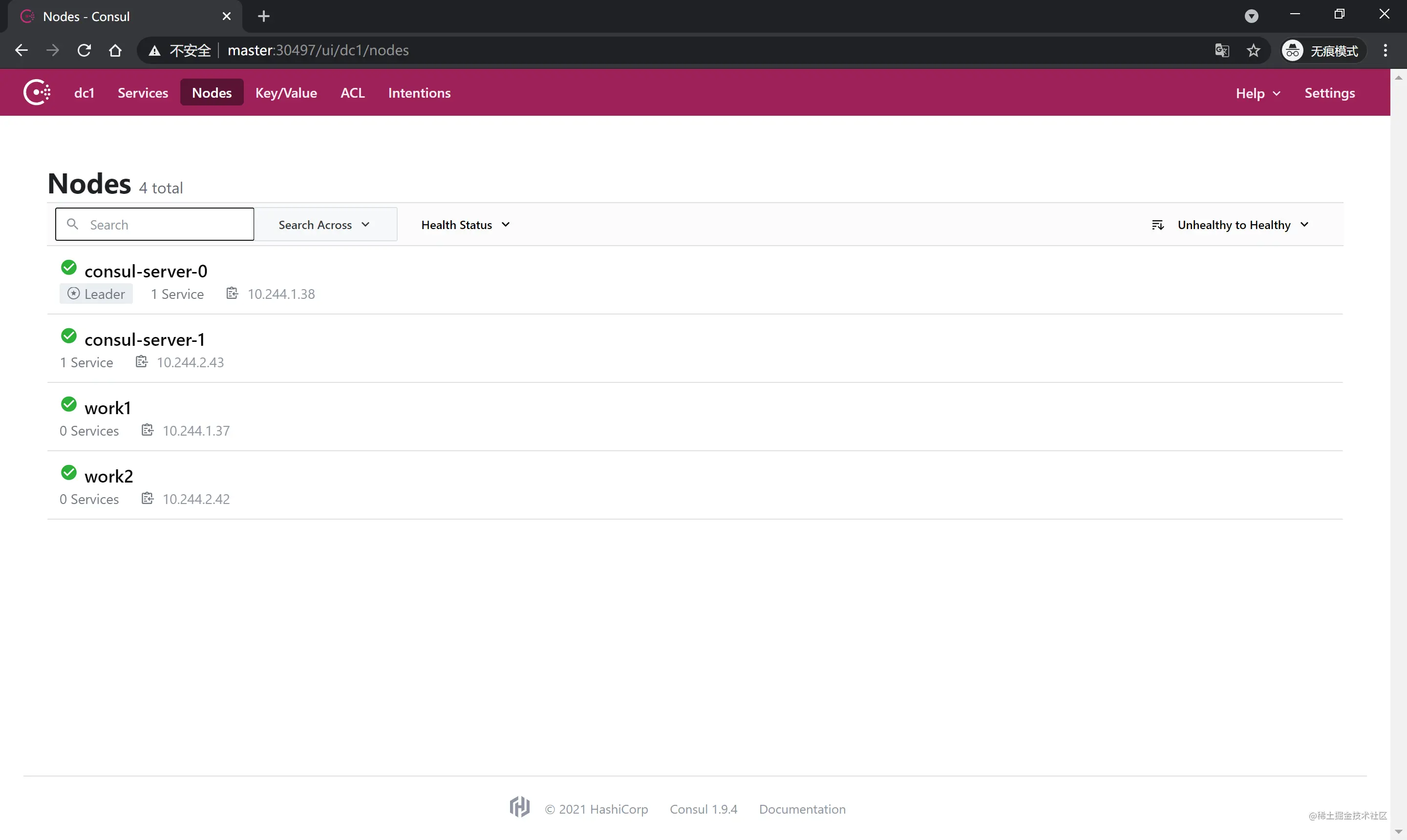Focus the node Search input field
Viewport: 1407px width, 840px height.
coord(154,224)
